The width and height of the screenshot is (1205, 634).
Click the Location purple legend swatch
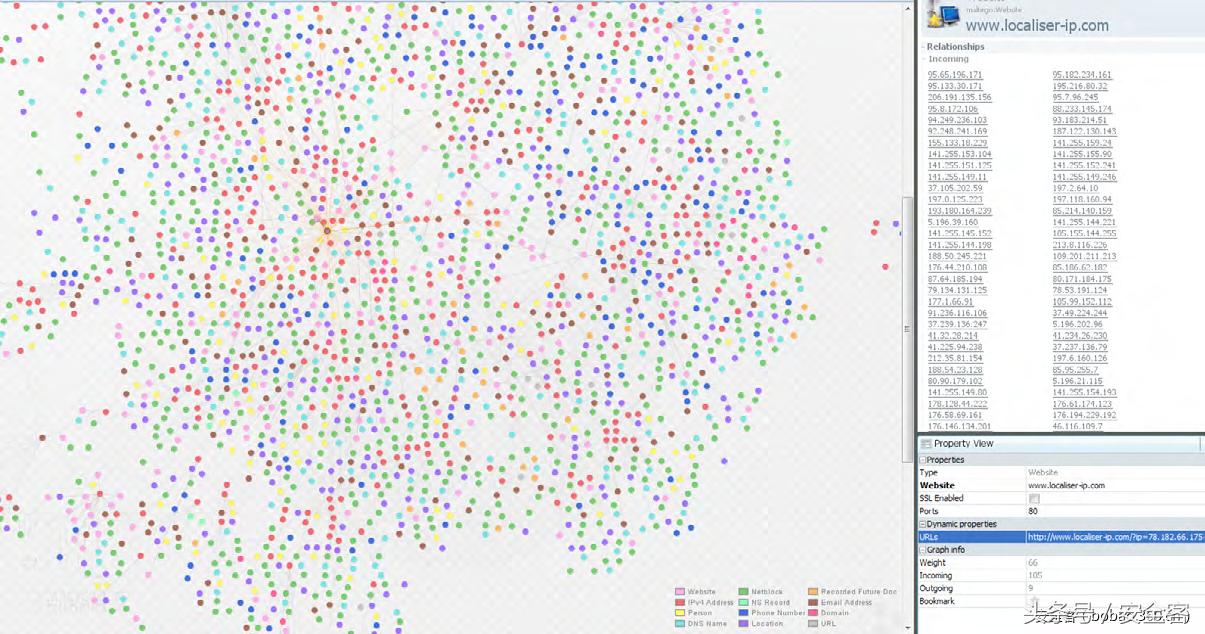pyautogui.click(x=744, y=623)
